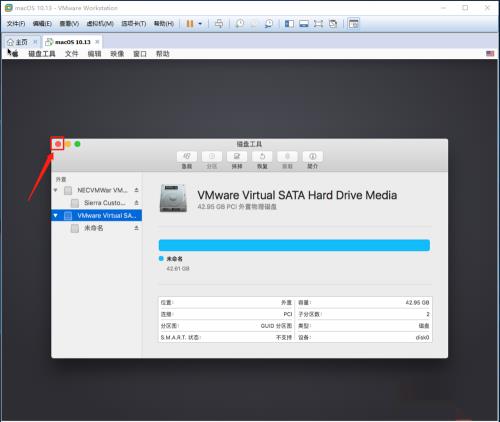The image size is (500, 422).
Task: Click the blue partition usage bar
Action: click(x=294, y=245)
